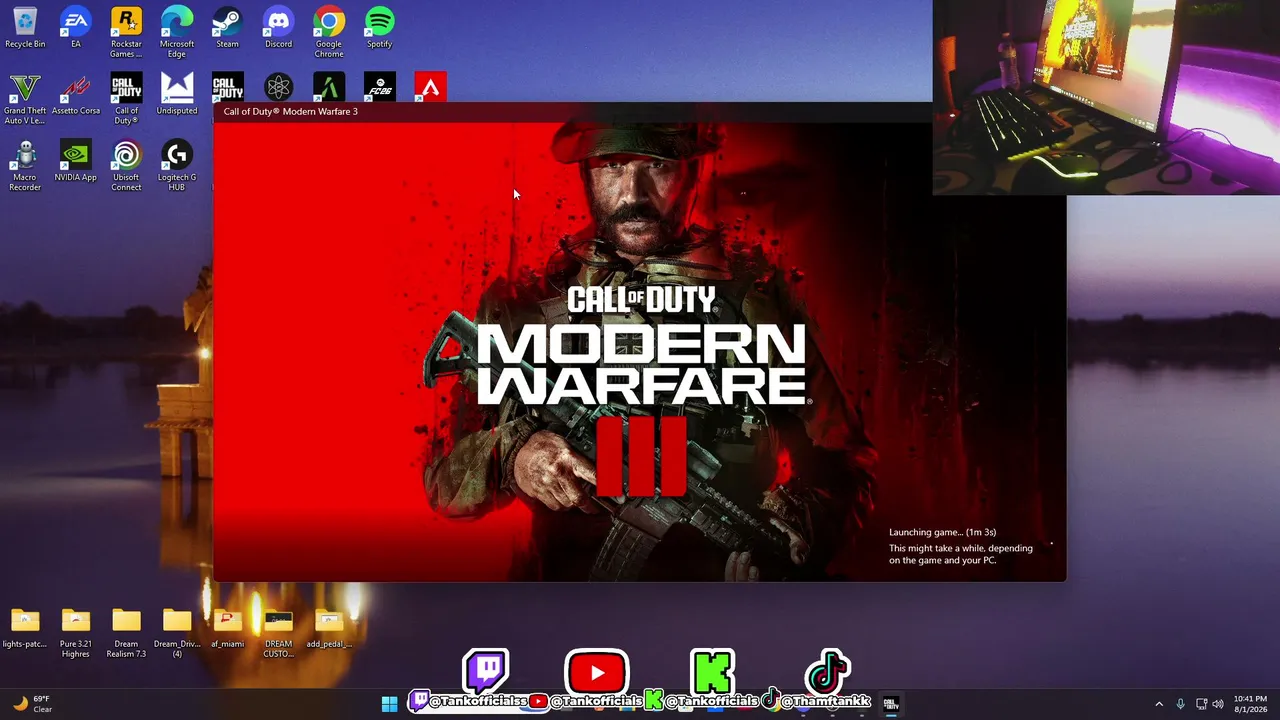The height and width of the screenshot is (720, 1280).
Task: Select the Logitech G HUB shortcut
Action: pyautogui.click(x=177, y=165)
